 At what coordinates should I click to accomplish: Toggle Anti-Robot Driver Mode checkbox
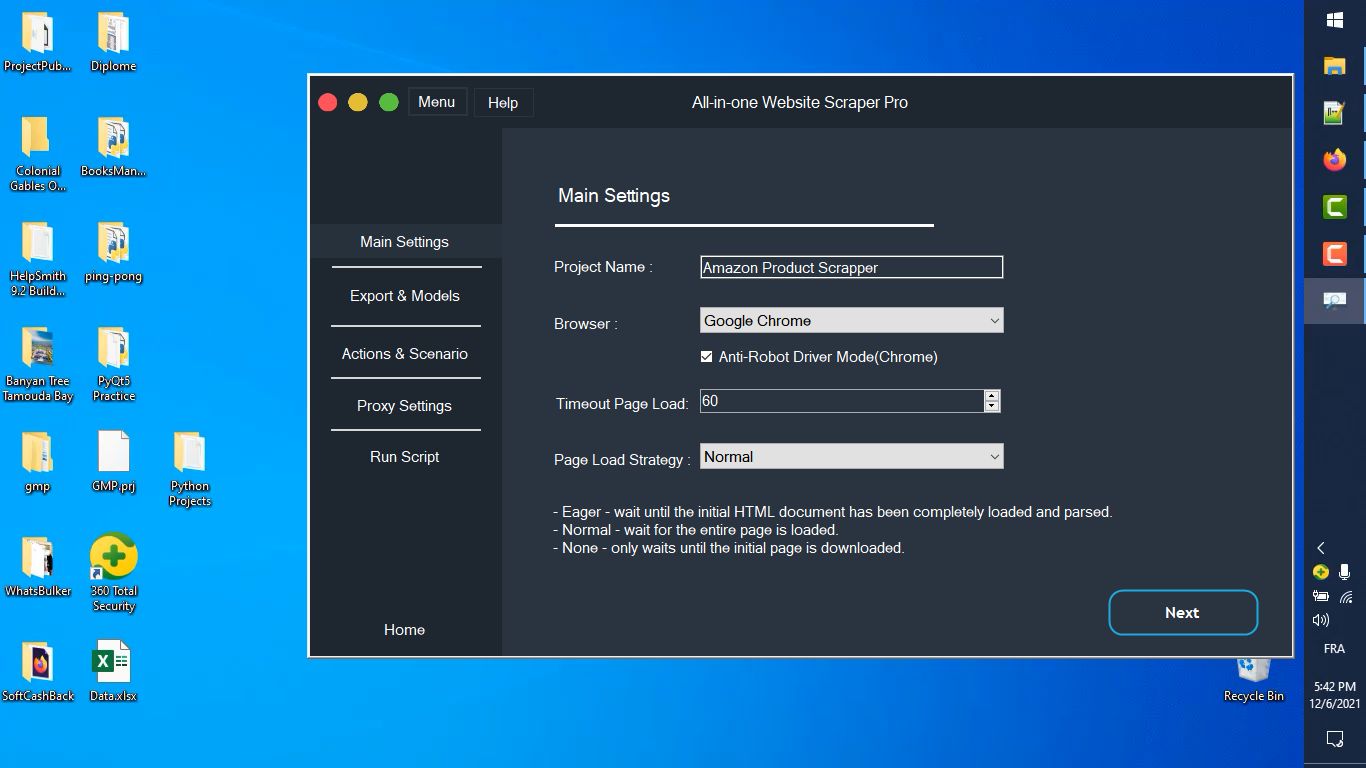pos(707,357)
